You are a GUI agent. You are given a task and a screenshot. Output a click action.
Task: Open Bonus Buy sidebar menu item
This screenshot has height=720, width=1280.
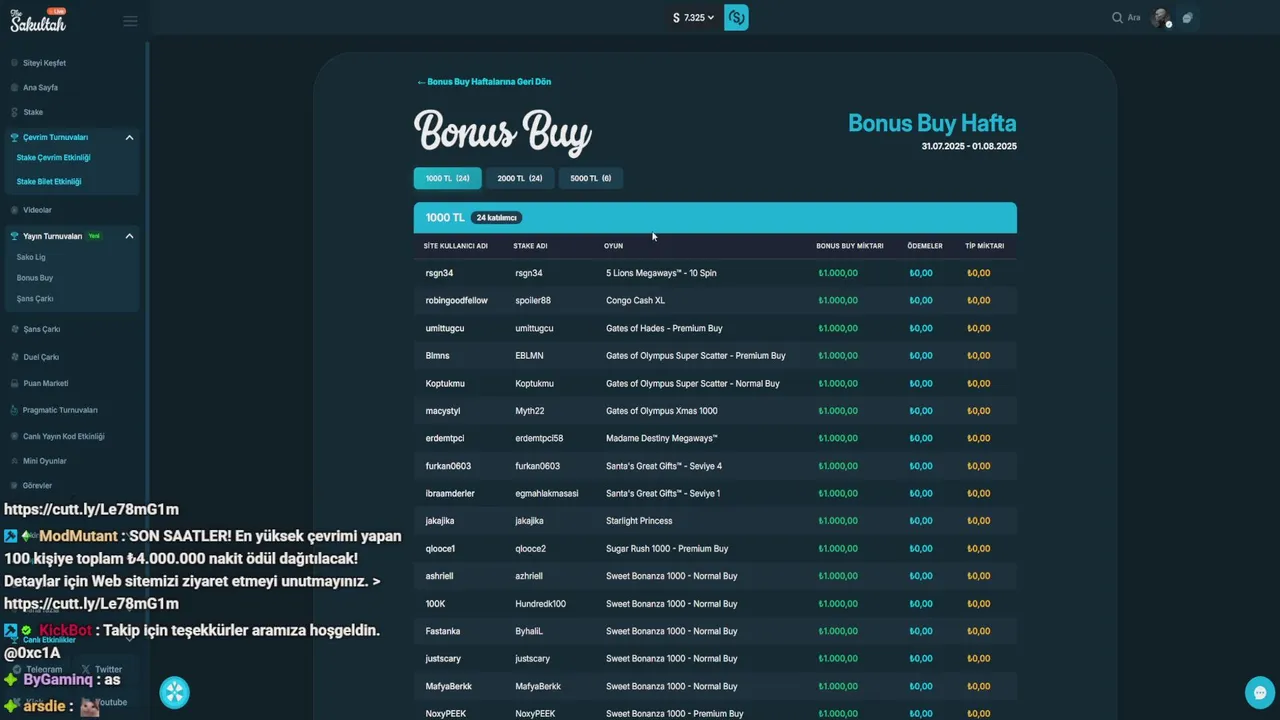click(x=35, y=278)
